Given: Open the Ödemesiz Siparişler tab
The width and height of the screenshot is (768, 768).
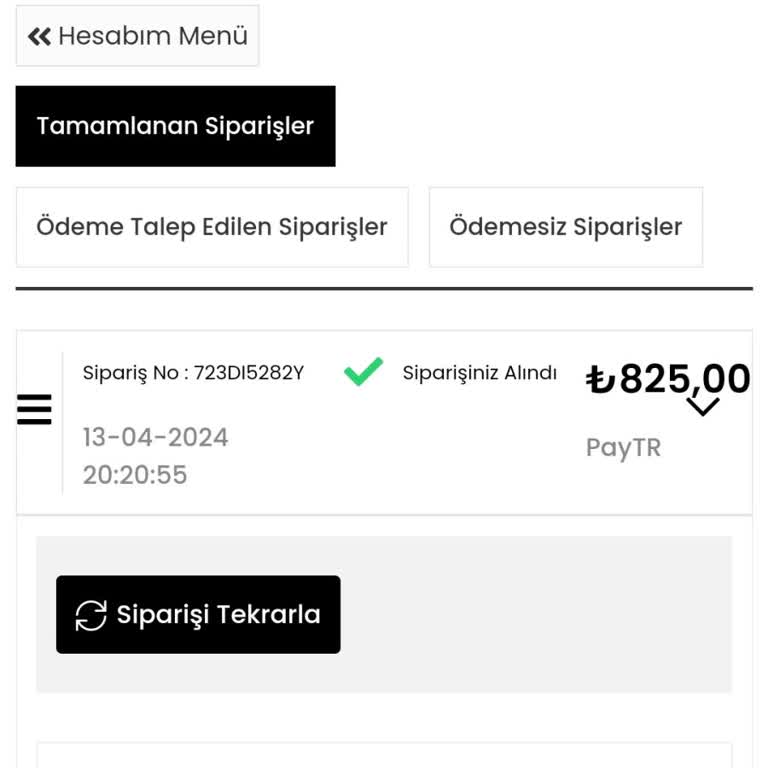Looking at the screenshot, I should pos(566,227).
